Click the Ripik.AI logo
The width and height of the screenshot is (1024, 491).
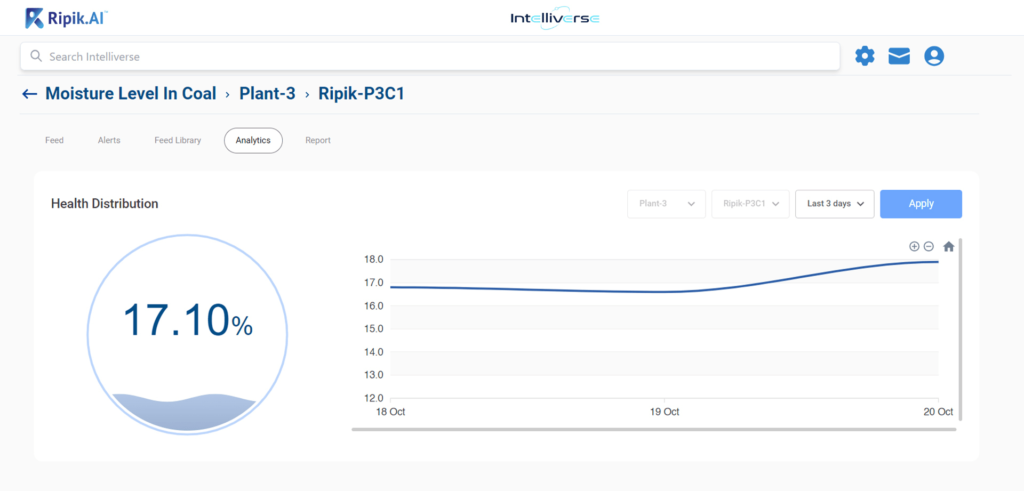[66, 17]
